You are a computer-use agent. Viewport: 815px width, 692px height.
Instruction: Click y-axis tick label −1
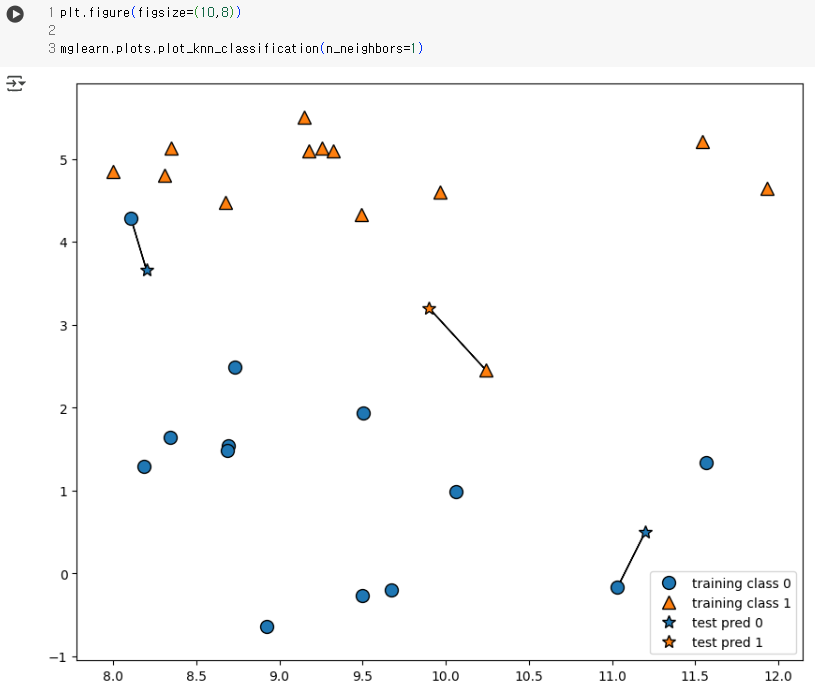(59, 658)
